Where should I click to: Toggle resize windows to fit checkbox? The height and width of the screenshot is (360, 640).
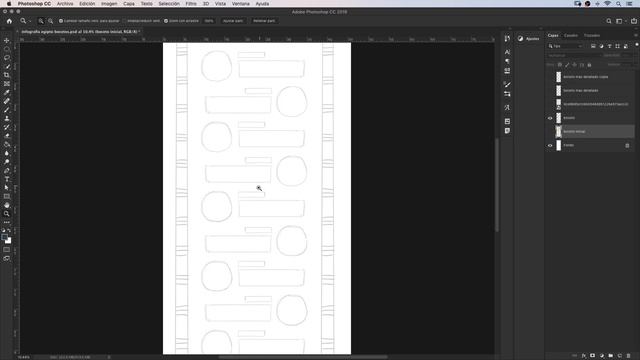(61, 21)
